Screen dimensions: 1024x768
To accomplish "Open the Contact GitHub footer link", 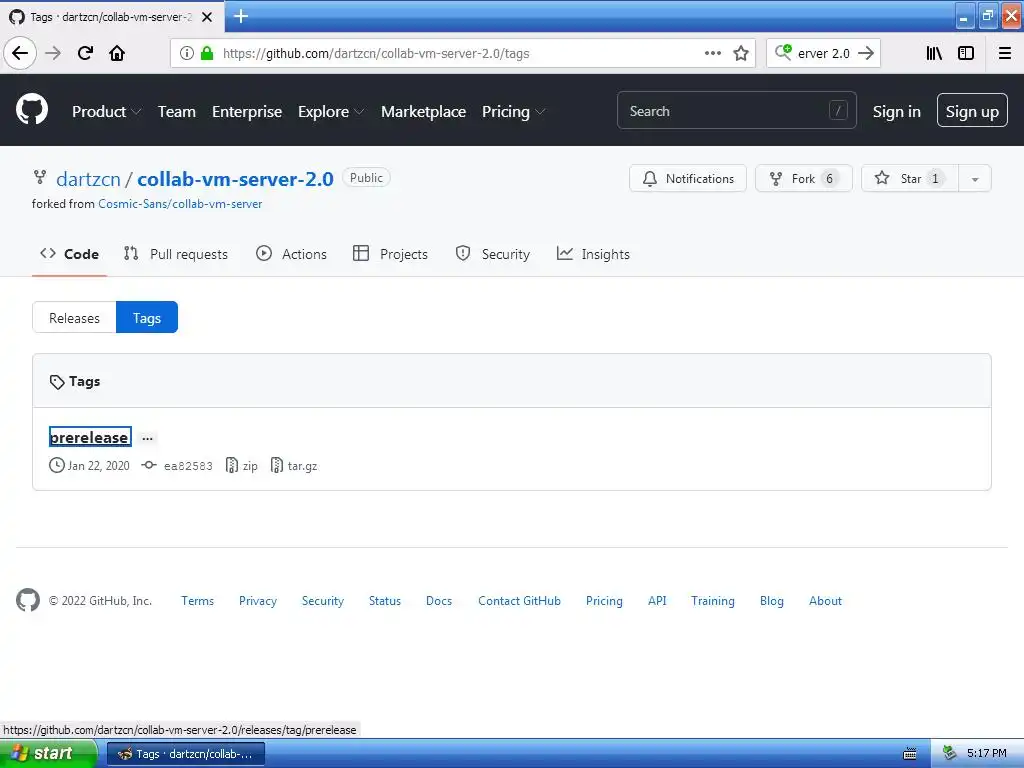I will 519,601.
